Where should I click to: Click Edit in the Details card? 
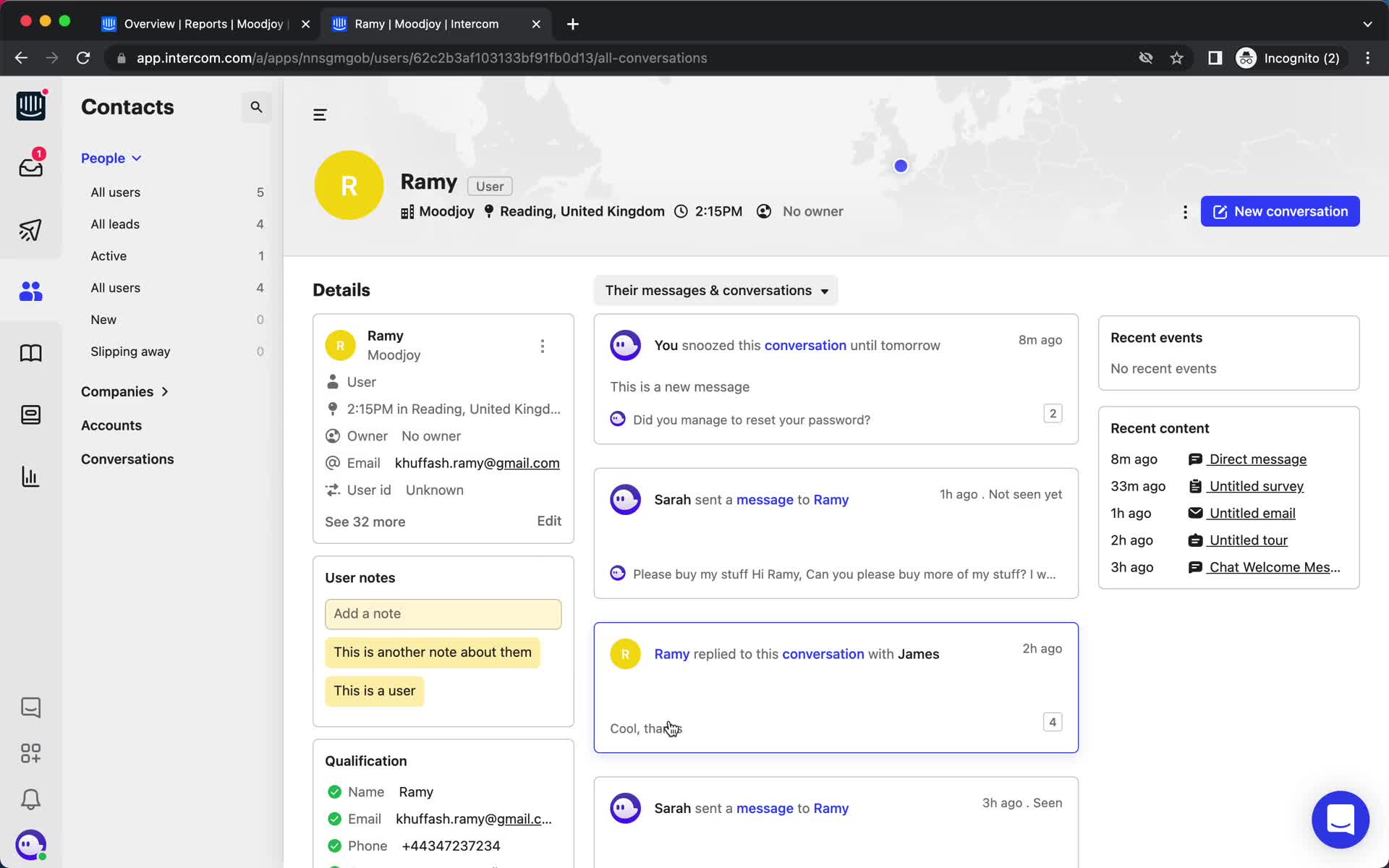click(549, 521)
